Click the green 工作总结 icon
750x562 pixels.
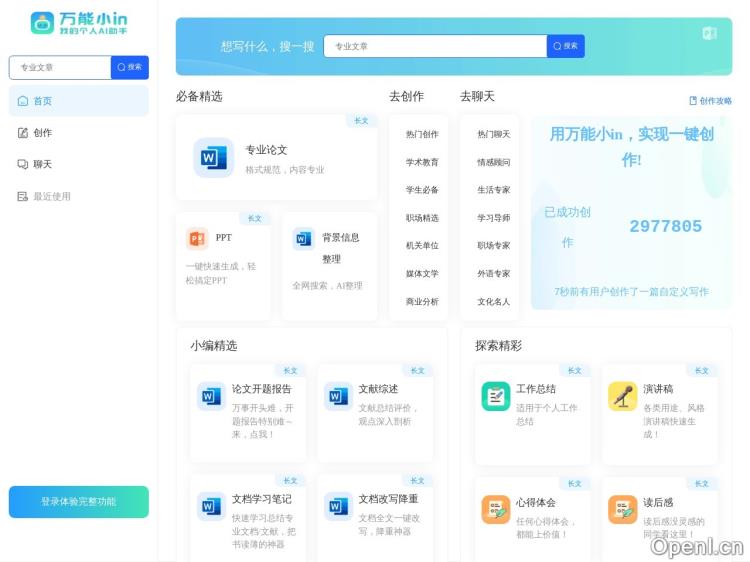[495, 396]
